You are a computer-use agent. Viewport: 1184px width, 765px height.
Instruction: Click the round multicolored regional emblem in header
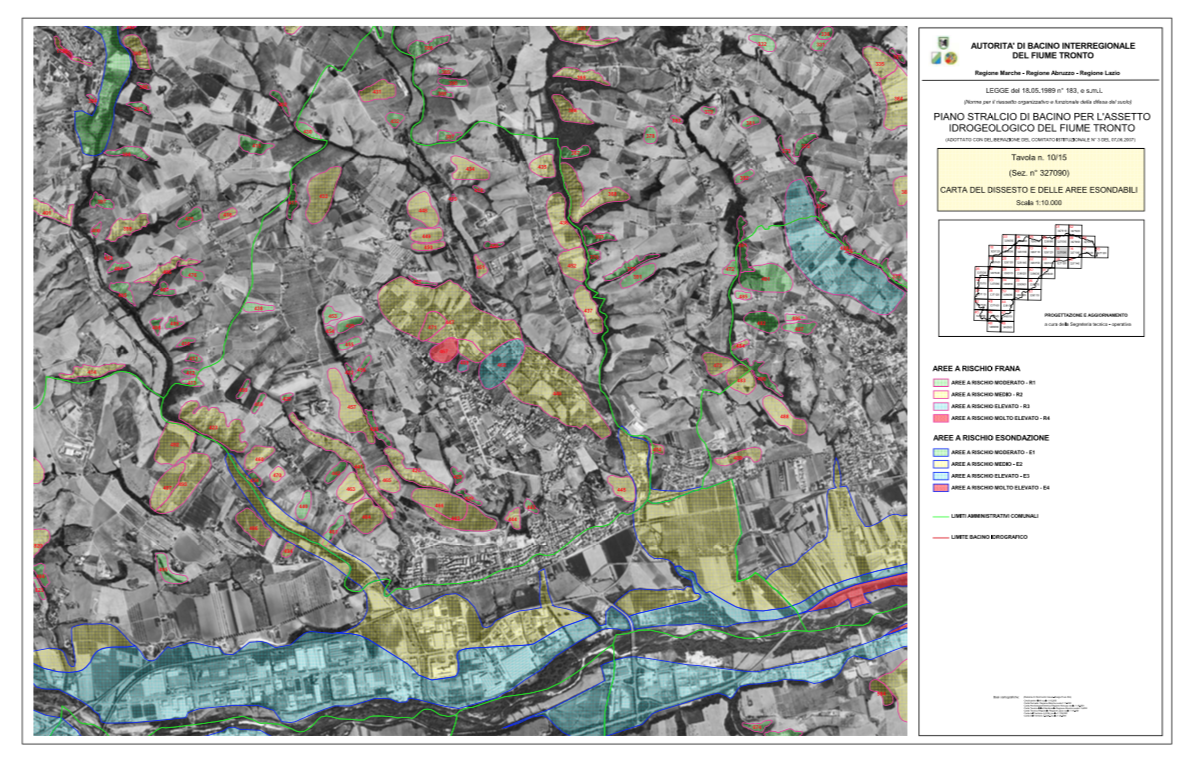[x=951, y=58]
